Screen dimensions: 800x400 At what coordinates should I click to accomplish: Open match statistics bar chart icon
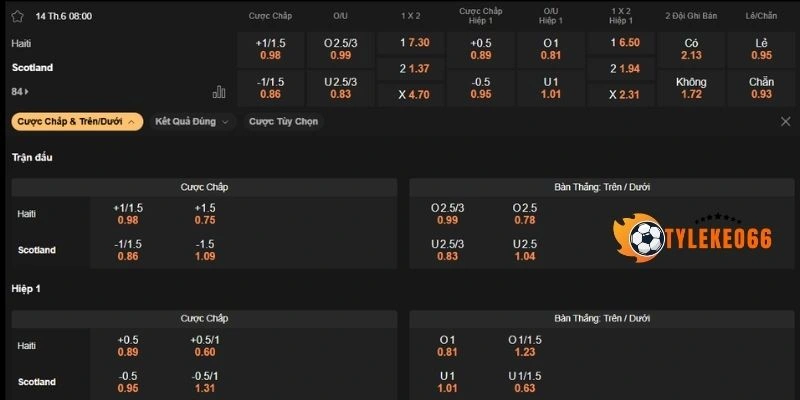point(219,92)
